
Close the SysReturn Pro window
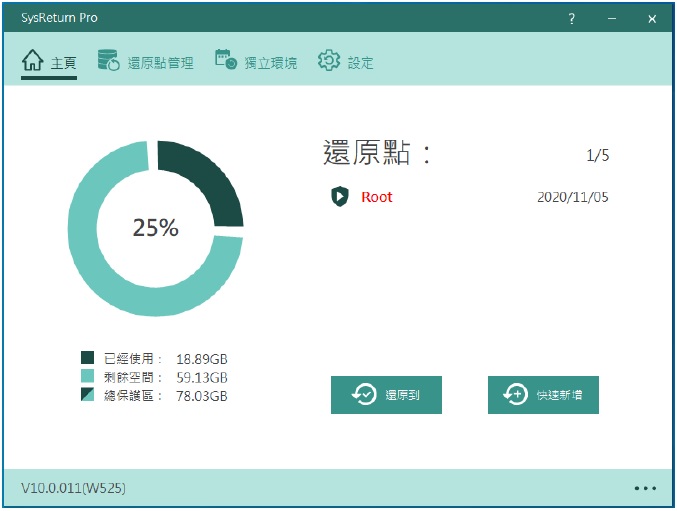coord(652,19)
